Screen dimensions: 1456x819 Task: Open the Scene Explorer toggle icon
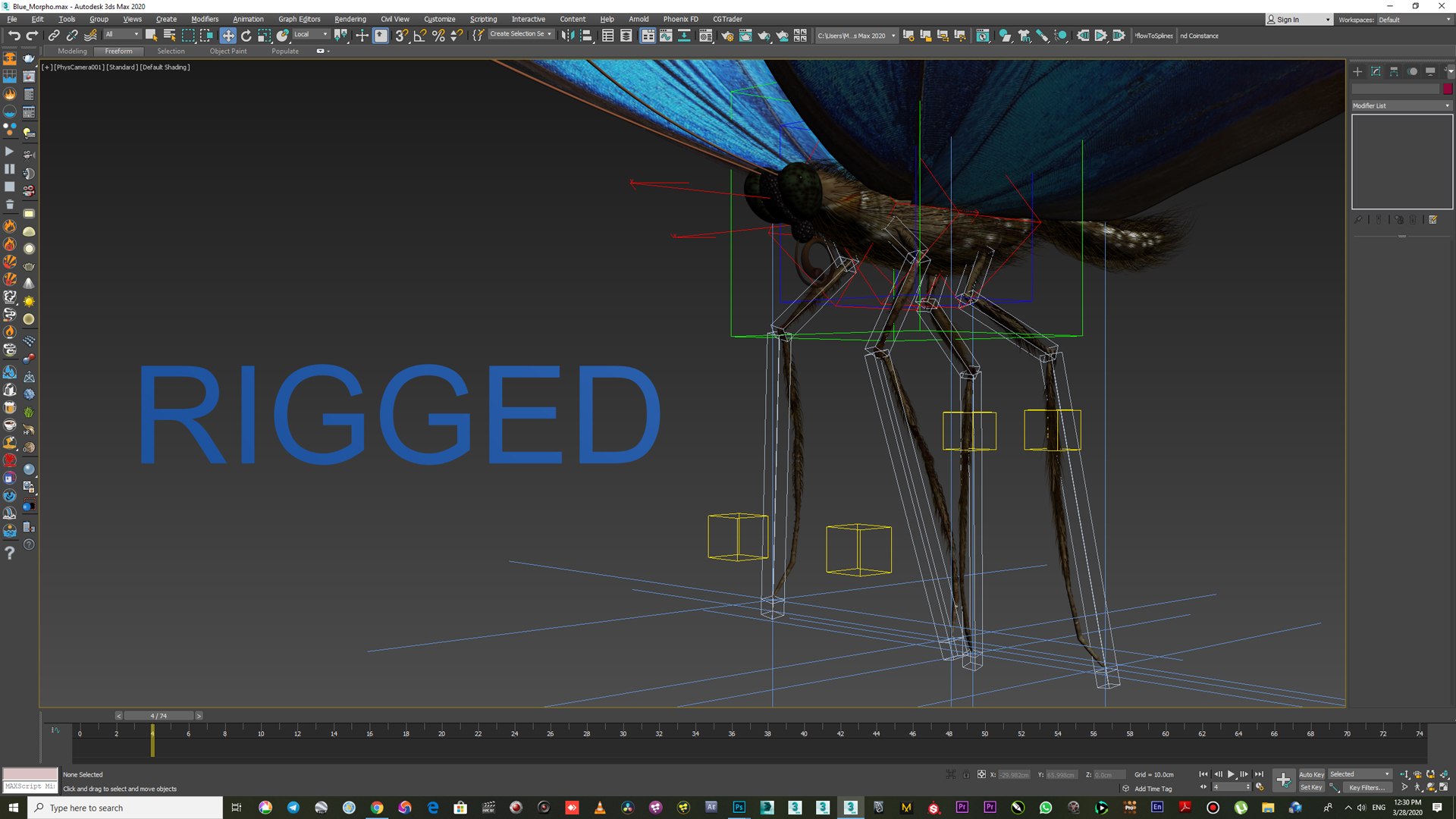[x=607, y=36]
